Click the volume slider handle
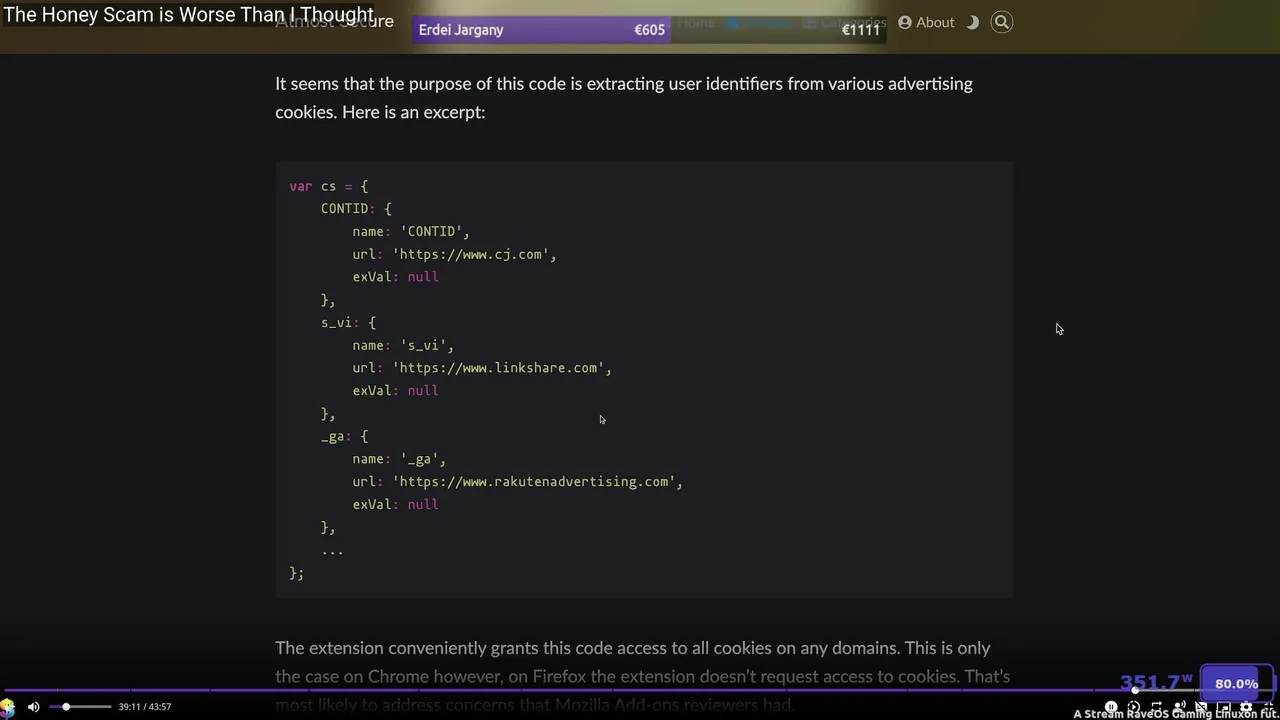 [x=66, y=707]
